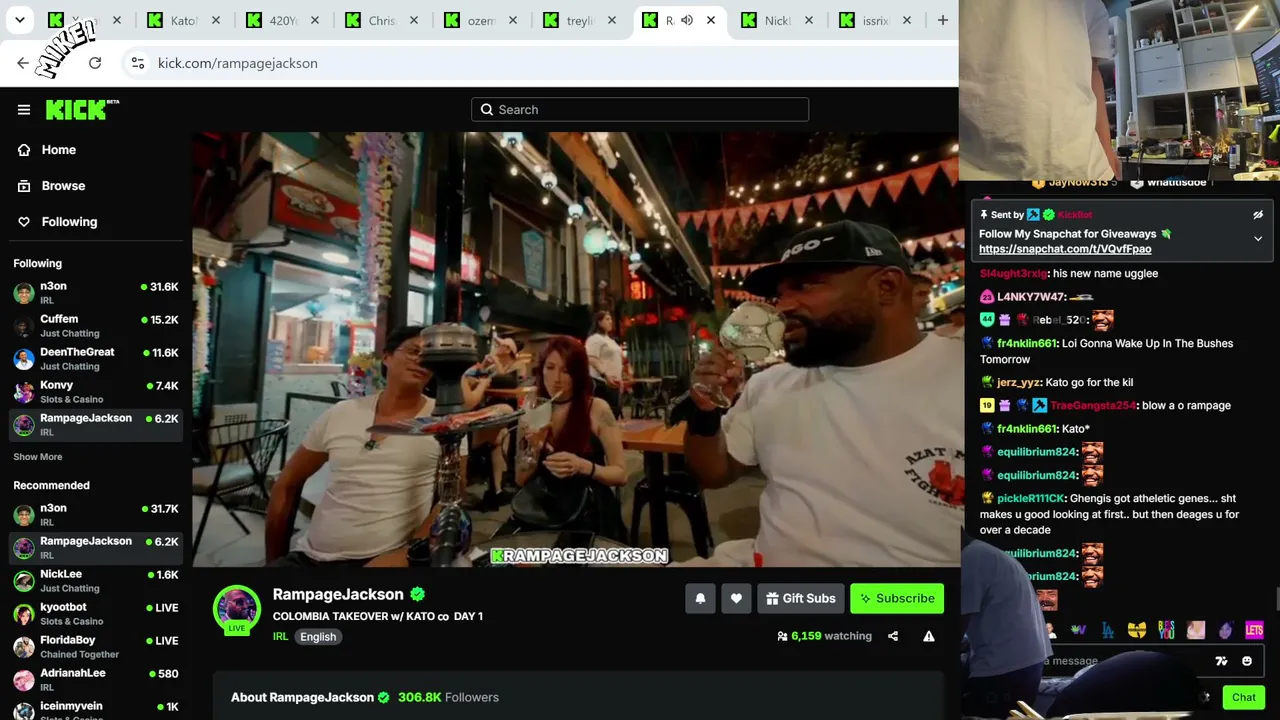
Task: Click the browser address bar URL
Action: click(x=238, y=63)
